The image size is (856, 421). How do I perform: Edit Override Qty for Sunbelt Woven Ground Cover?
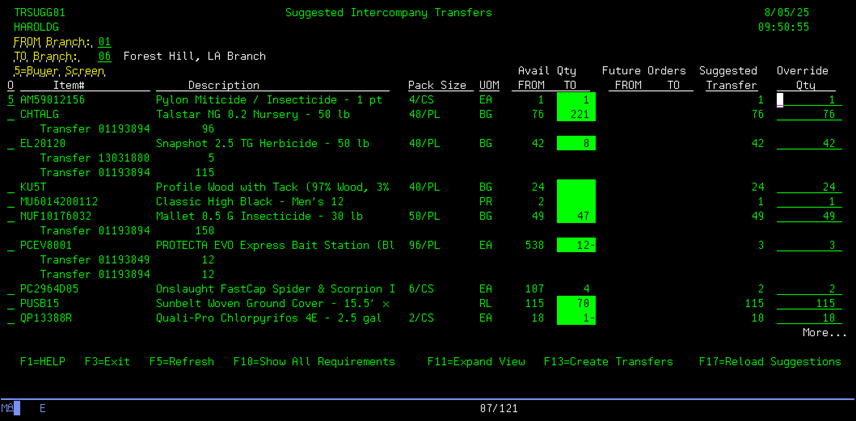coord(809,304)
